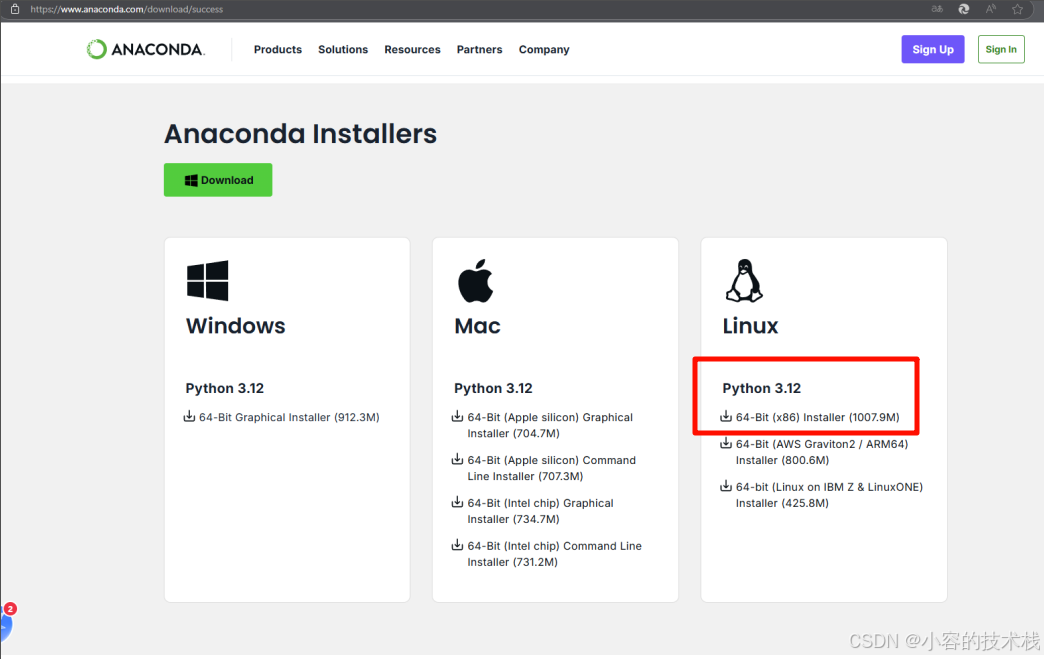Open the Products menu

point(278,49)
